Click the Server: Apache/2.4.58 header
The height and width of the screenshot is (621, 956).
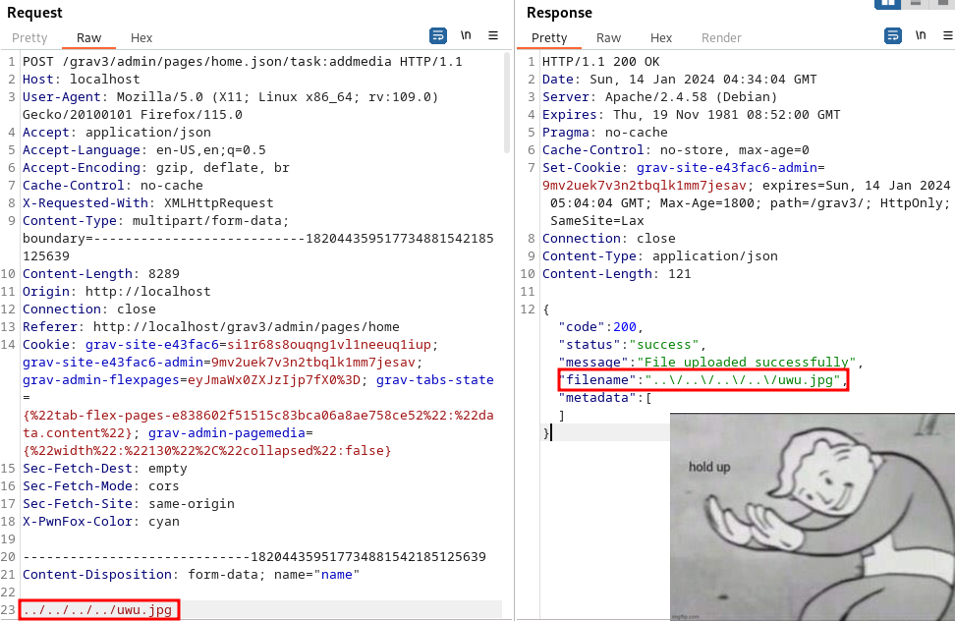point(660,97)
